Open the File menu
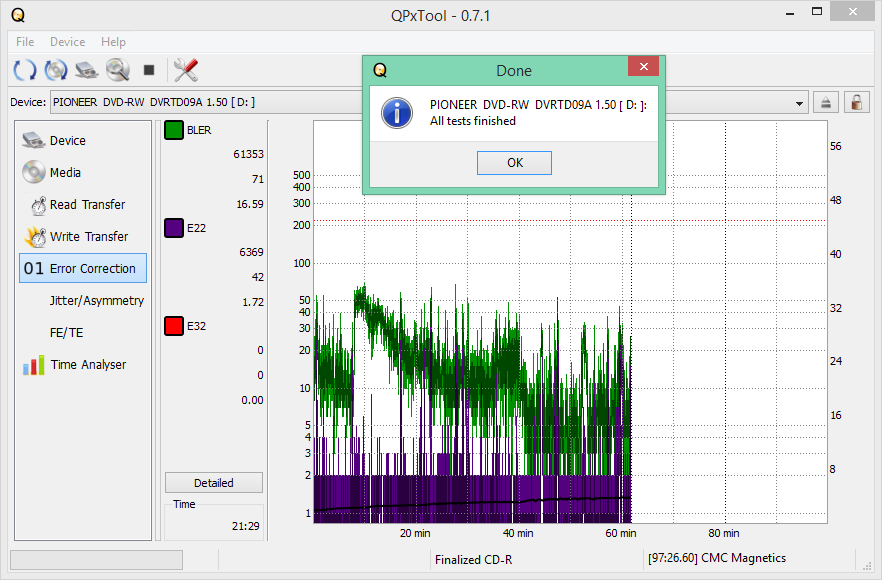Screen dimensions: 882x580 25,42
